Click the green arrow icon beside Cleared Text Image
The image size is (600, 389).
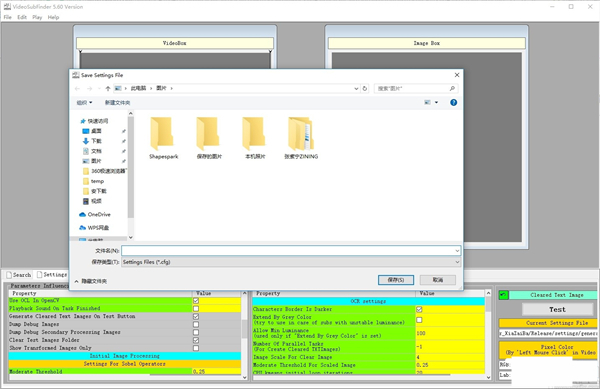coord(504,295)
